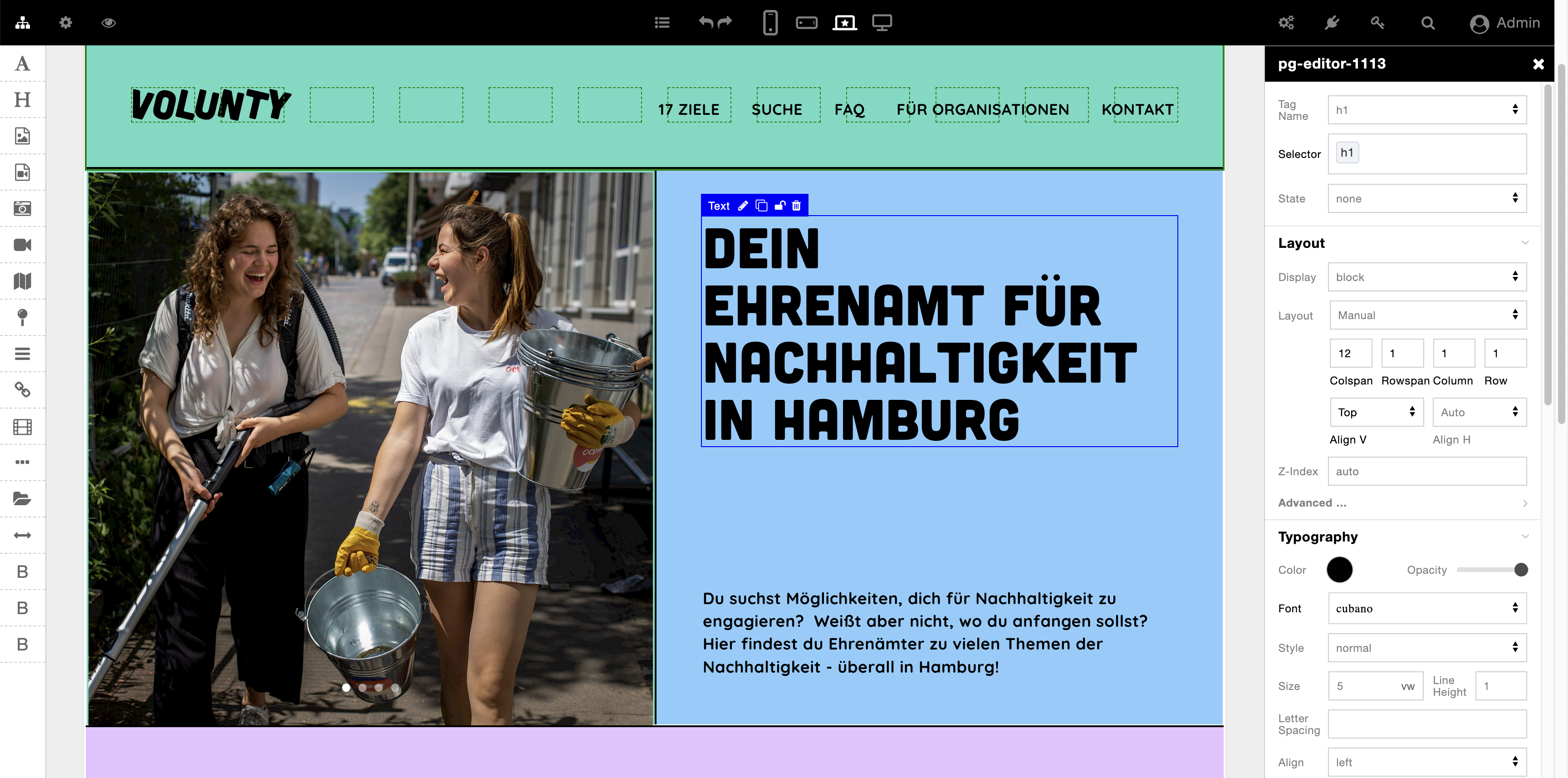The width and height of the screenshot is (1568, 778).
Task: Open the Tag Name dropdown
Action: (1427, 109)
